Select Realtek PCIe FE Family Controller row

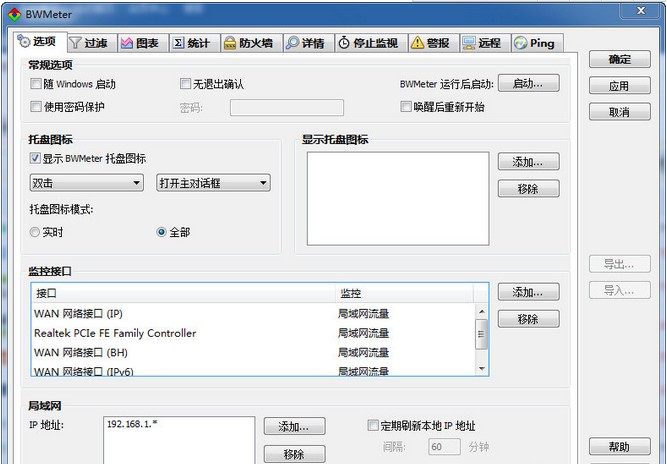pos(254,333)
